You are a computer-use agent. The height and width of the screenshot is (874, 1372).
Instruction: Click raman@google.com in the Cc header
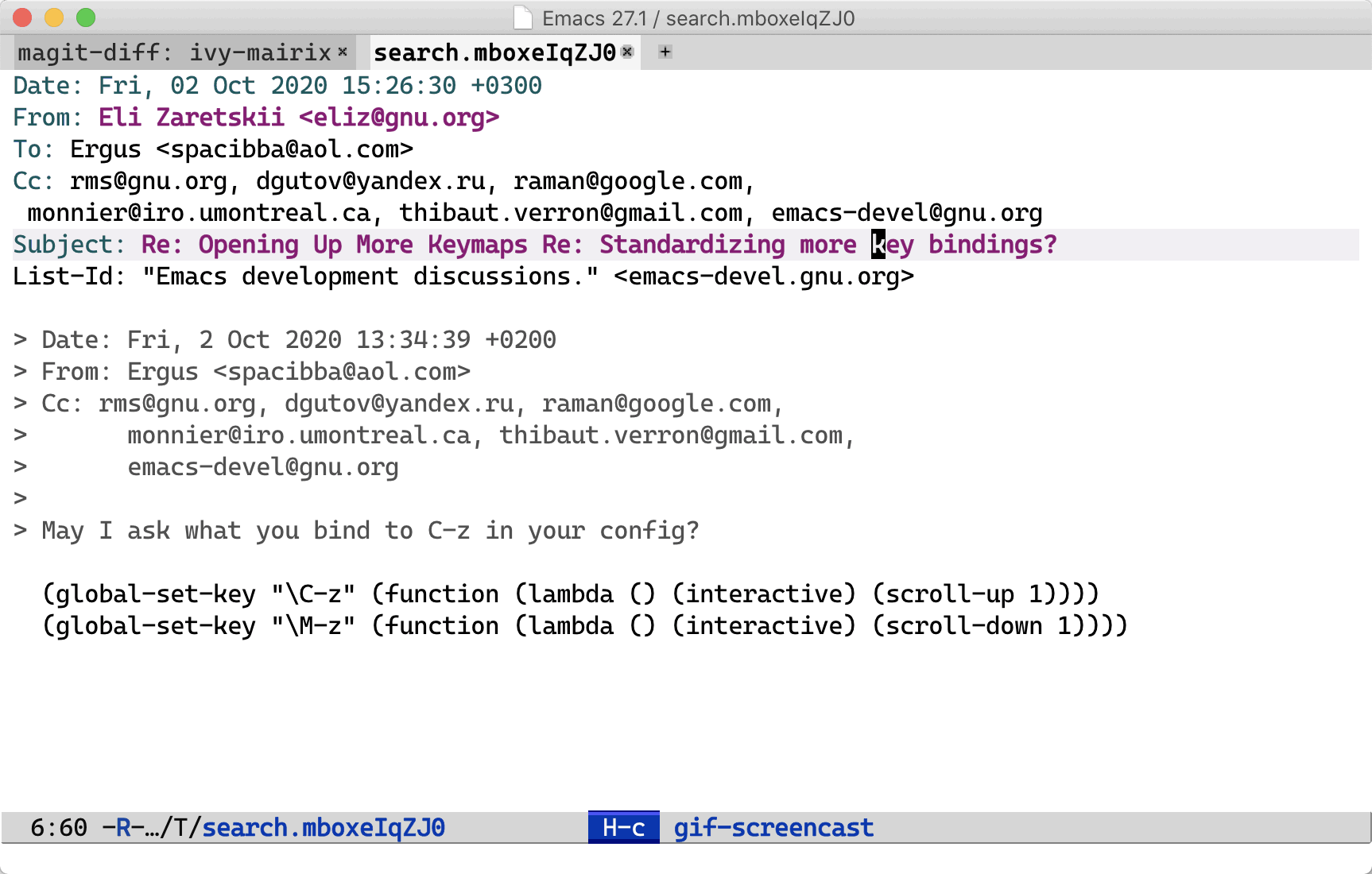pyautogui.click(x=628, y=181)
